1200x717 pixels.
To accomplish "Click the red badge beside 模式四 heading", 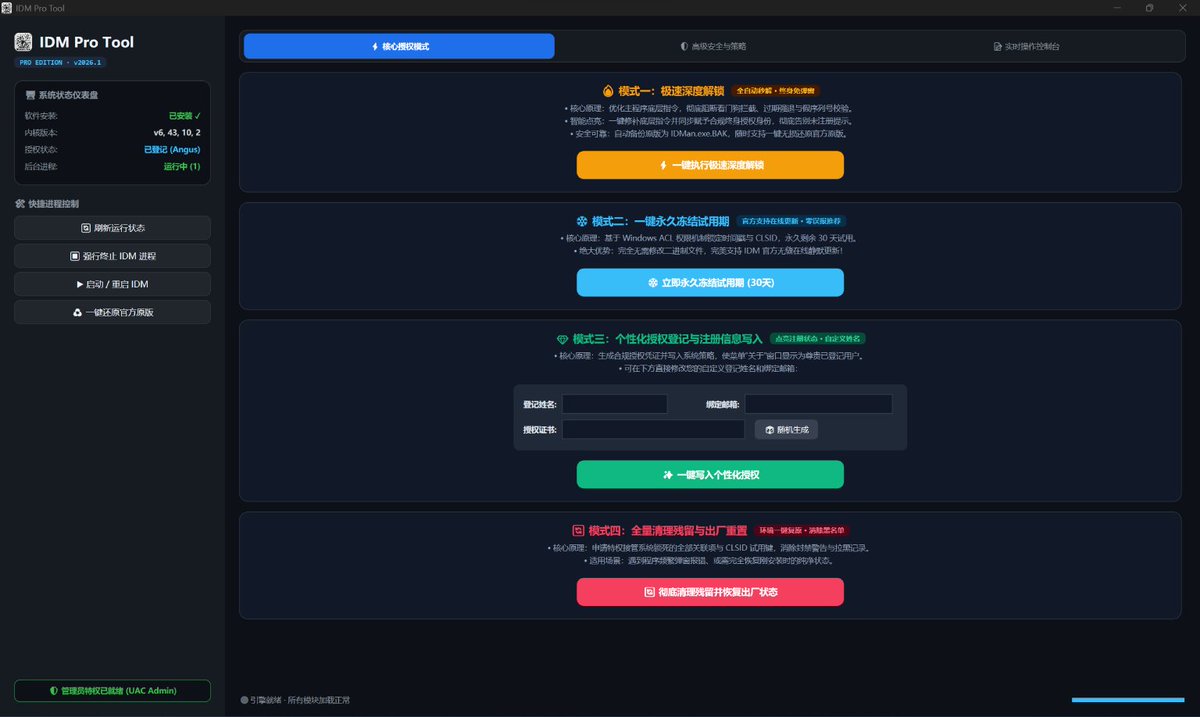I will click(x=804, y=531).
